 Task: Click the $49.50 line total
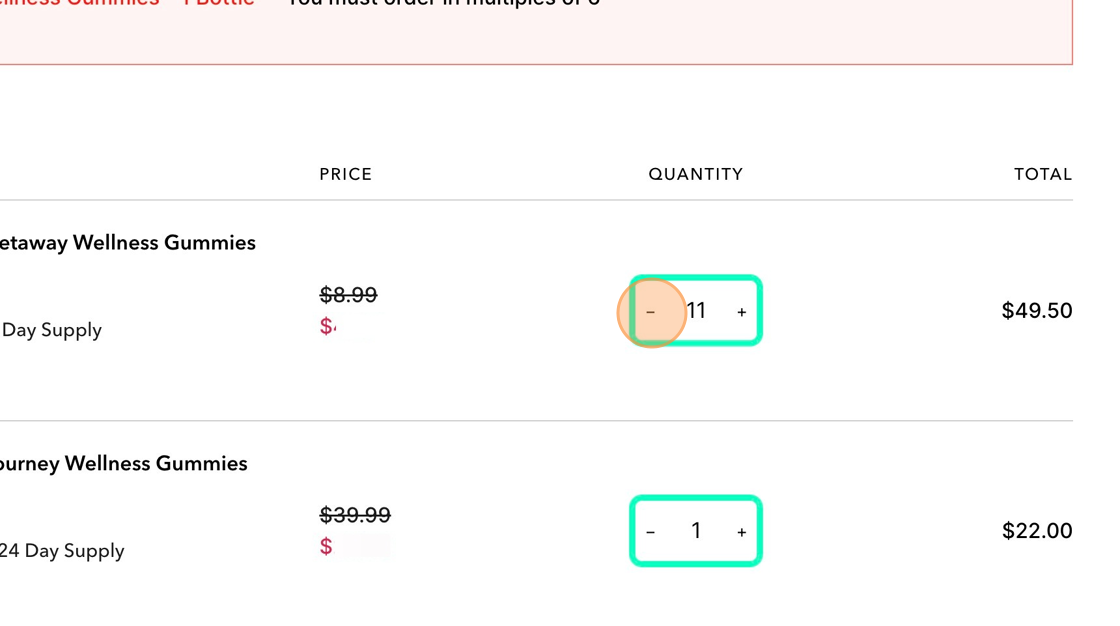click(1036, 311)
